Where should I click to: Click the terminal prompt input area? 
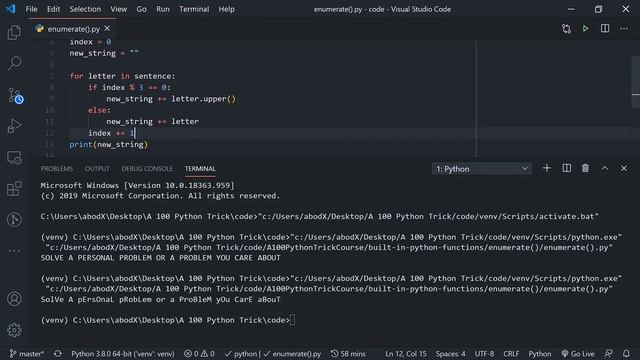pyautogui.click(x=292, y=320)
